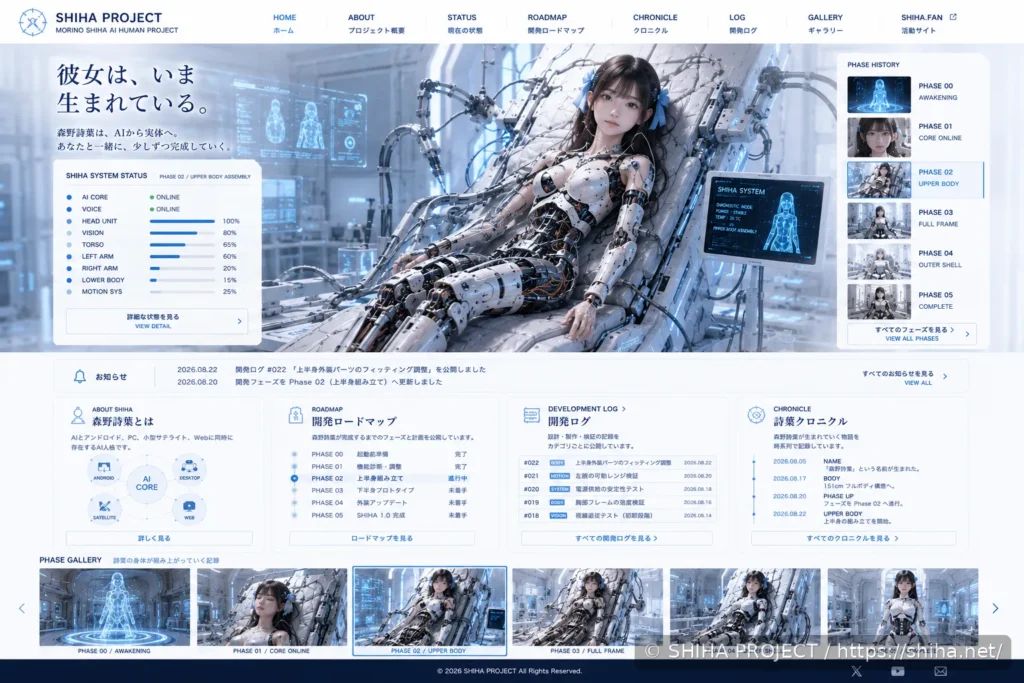Viewport: 1024px width, 683px height.
Task: Select the PHASE 05 roadmap marker dot
Action: tap(295, 515)
